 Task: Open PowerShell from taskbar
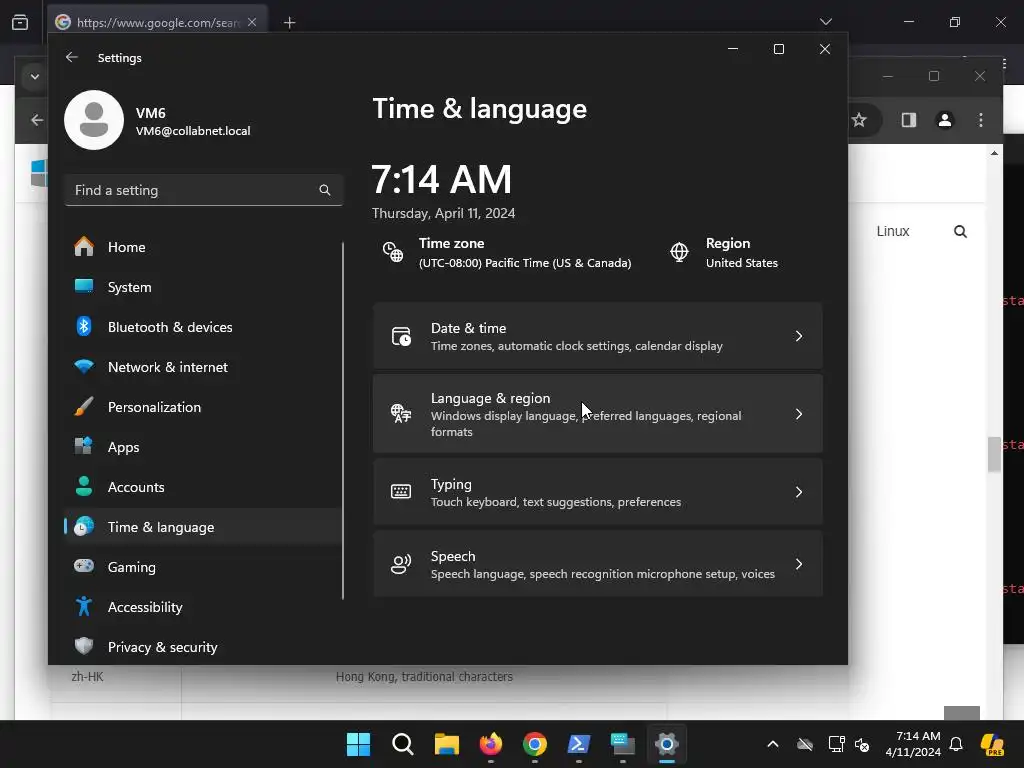[x=579, y=744]
